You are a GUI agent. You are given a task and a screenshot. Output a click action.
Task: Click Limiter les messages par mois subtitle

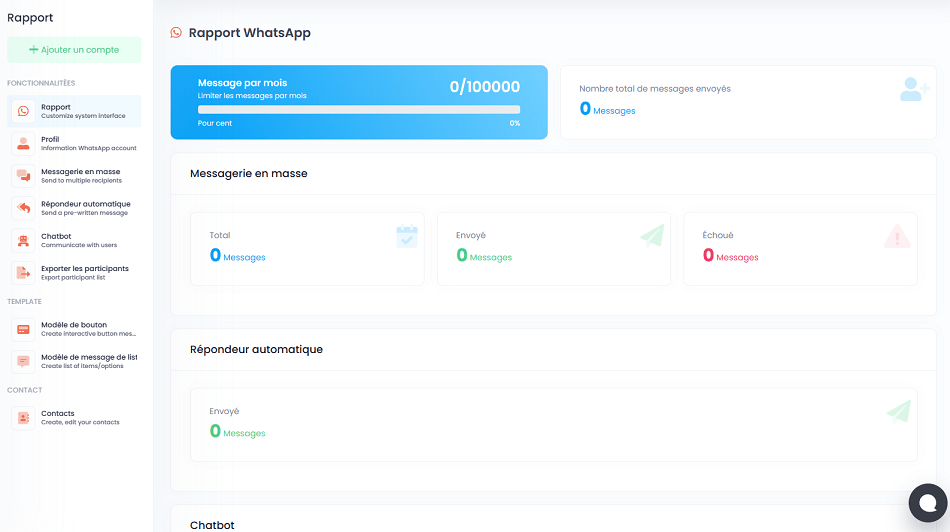pos(252,96)
